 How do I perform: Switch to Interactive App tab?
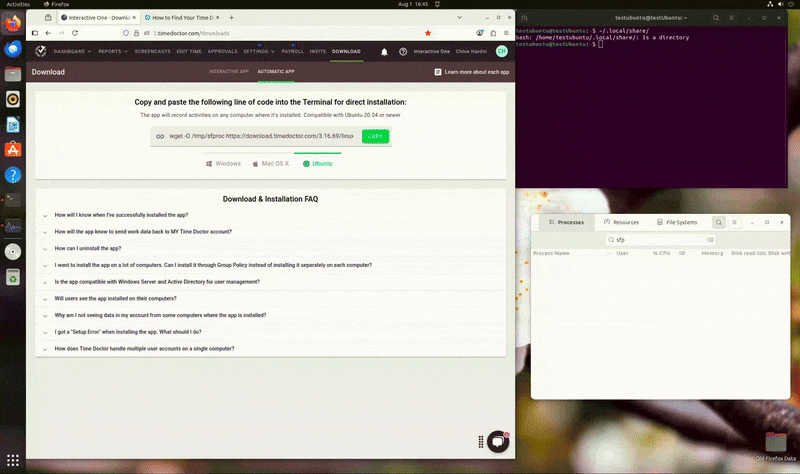pyautogui.click(x=229, y=72)
